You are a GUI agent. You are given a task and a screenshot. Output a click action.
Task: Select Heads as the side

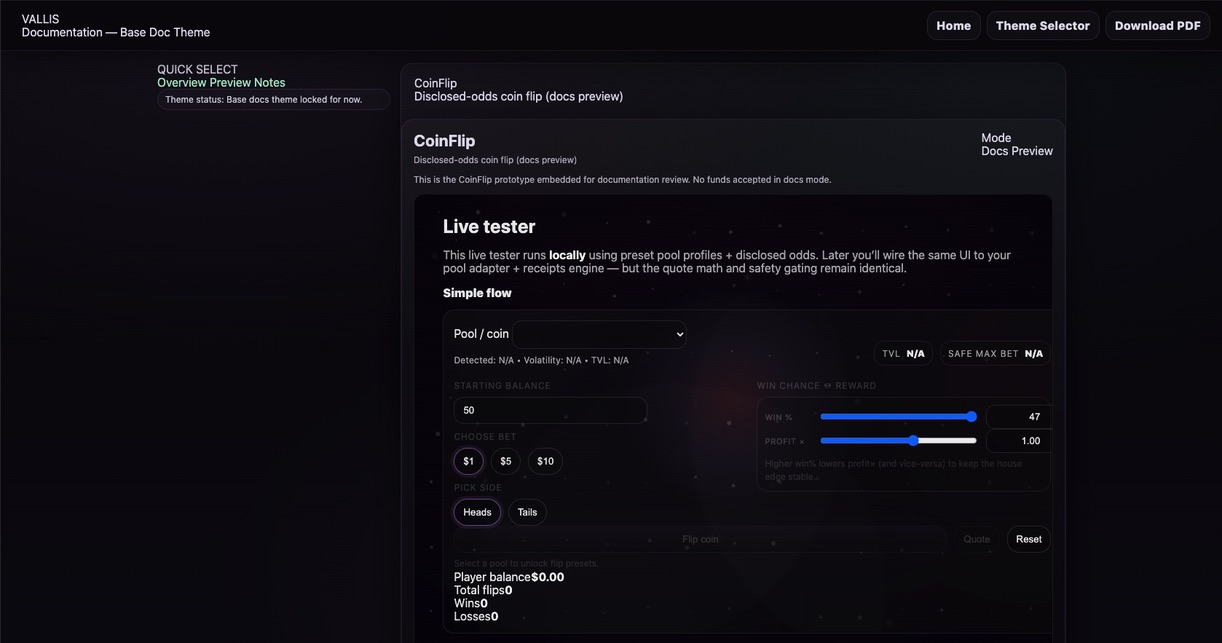coord(477,512)
